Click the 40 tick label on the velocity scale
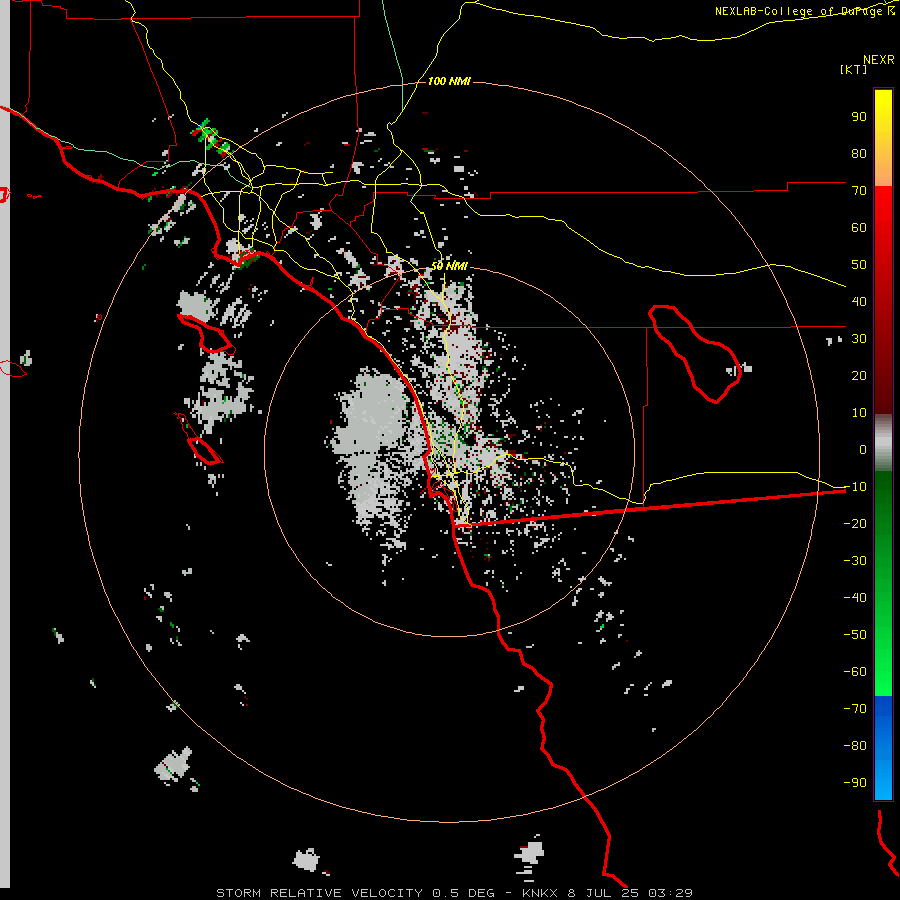 tap(859, 302)
